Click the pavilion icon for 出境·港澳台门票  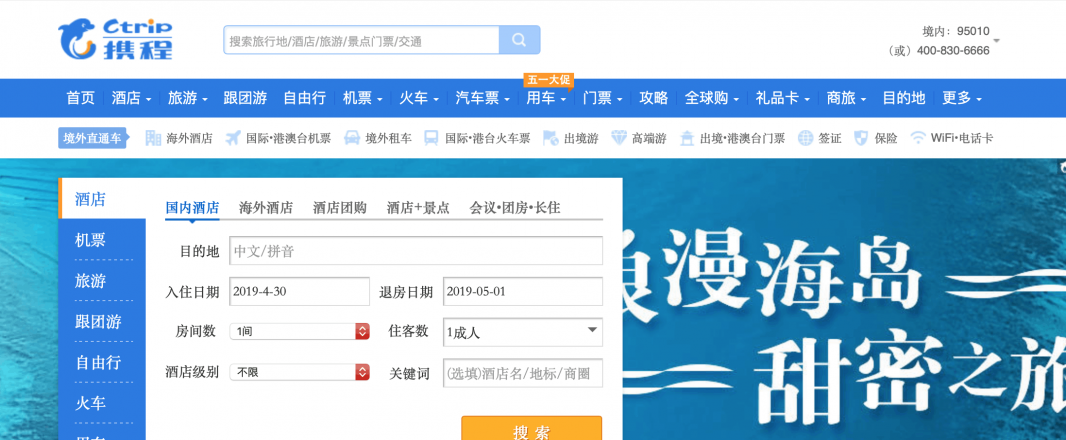pyautogui.click(x=687, y=138)
